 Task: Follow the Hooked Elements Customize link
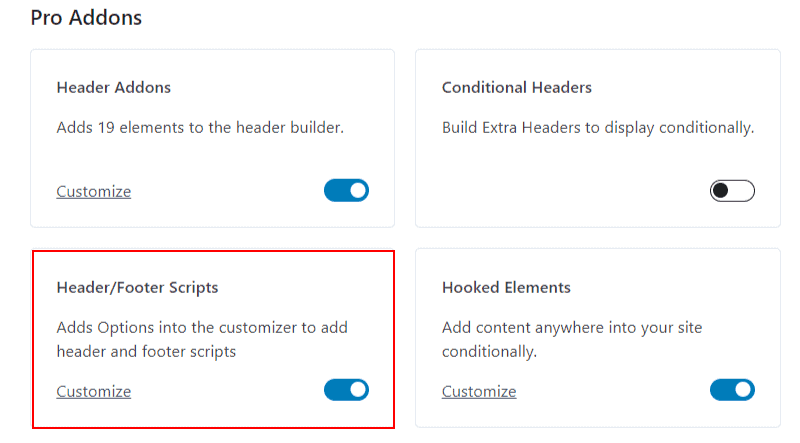tap(479, 391)
